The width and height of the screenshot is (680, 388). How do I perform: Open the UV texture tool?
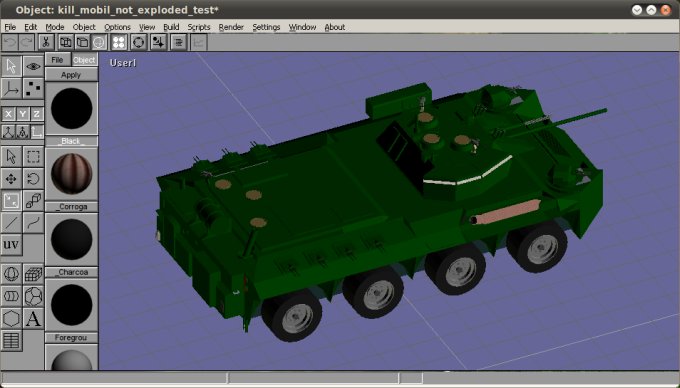click(11, 245)
